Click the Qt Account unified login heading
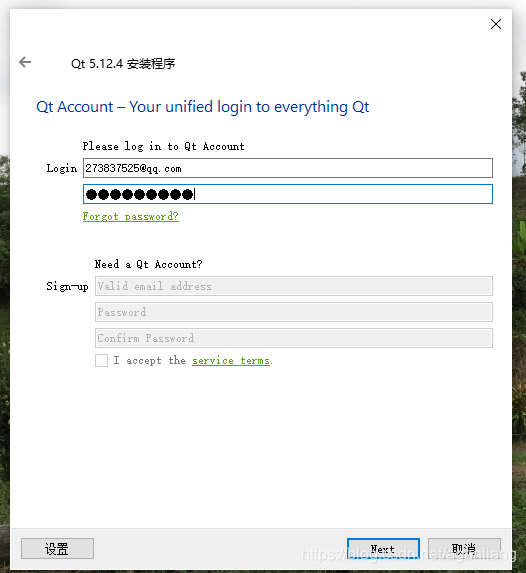The height and width of the screenshot is (573, 526). click(x=203, y=107)
